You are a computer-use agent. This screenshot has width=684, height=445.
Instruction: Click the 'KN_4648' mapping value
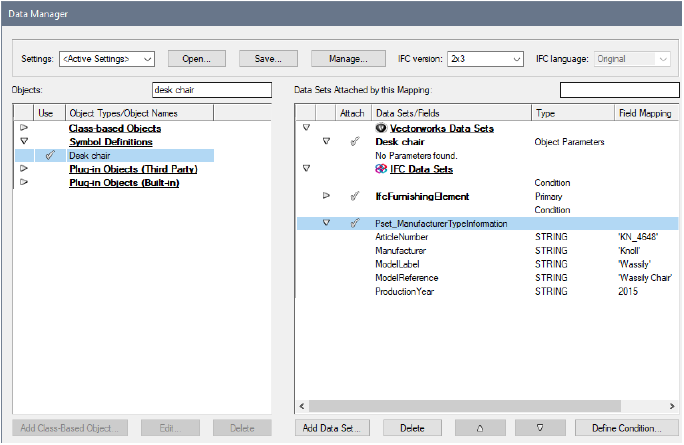pyautogui.click(x=638, y=237)
